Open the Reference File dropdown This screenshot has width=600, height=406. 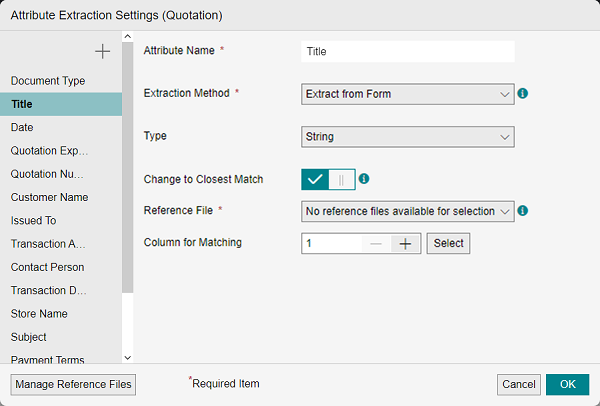[407, 211]
